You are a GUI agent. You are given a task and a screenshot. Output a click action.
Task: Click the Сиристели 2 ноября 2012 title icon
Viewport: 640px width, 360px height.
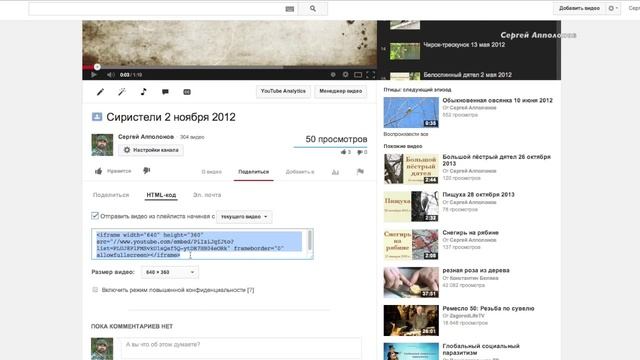(97, 117)
